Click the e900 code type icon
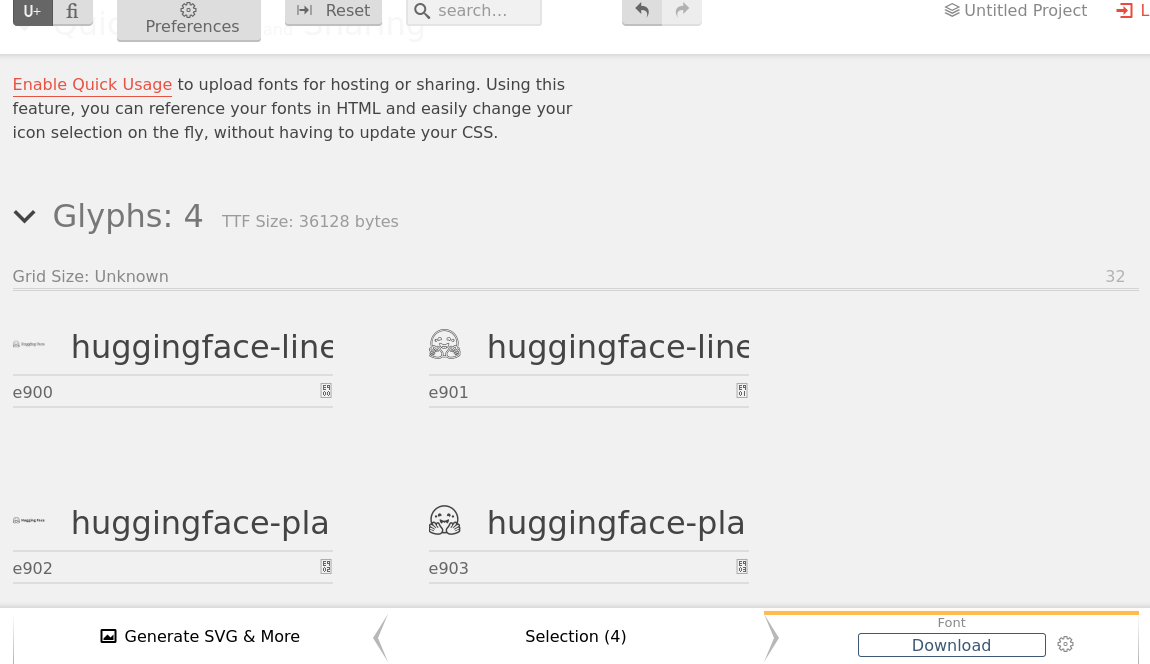Viewport: 1150px width, 664px height. pyautogui.click(x=326, y=391)
